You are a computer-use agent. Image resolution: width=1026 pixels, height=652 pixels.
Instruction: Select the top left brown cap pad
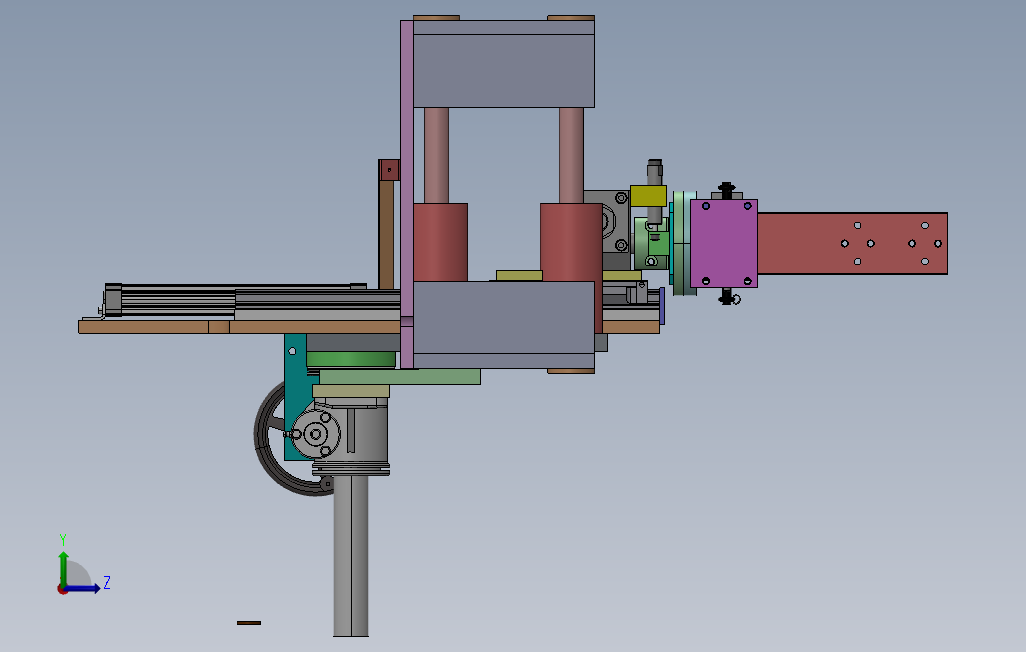[x=436, y=18]
